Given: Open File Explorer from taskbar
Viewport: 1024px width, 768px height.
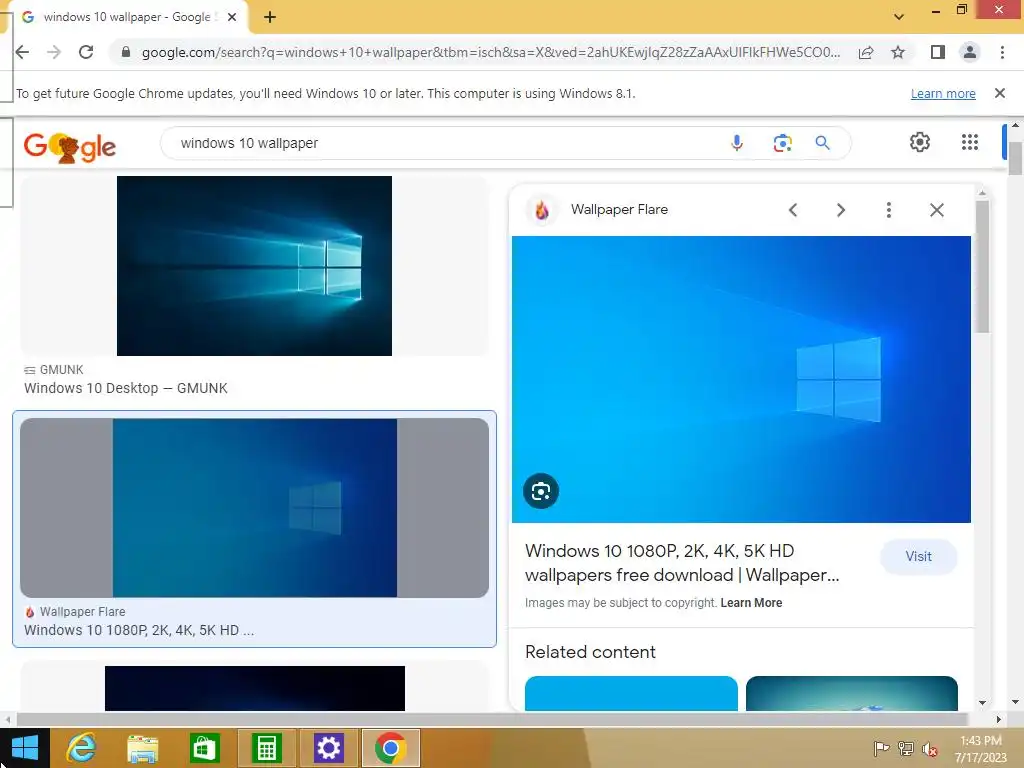Looking at the screenshot, I should 142,748.
